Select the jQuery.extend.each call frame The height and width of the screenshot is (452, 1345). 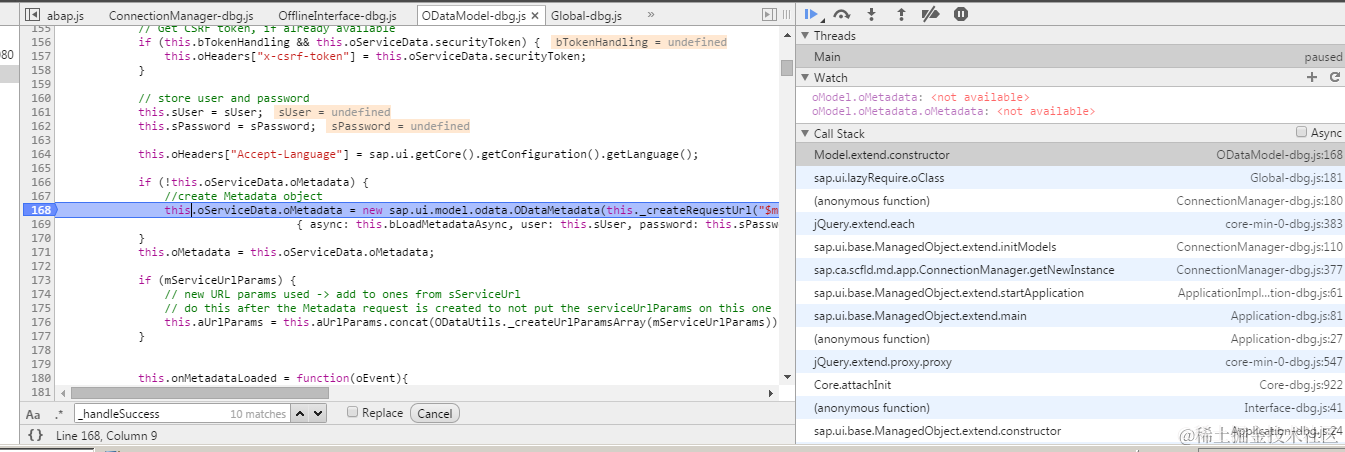tap(1070, 224)
